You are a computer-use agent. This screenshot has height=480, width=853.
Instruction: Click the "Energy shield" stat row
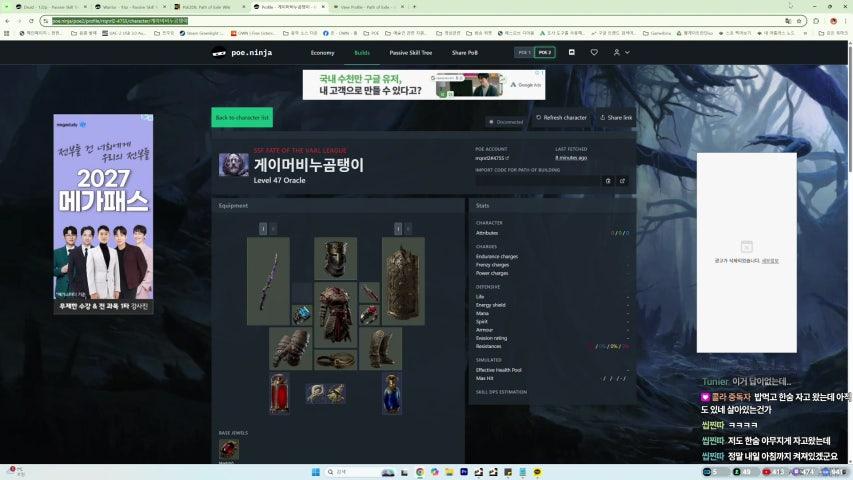[552, 305]
